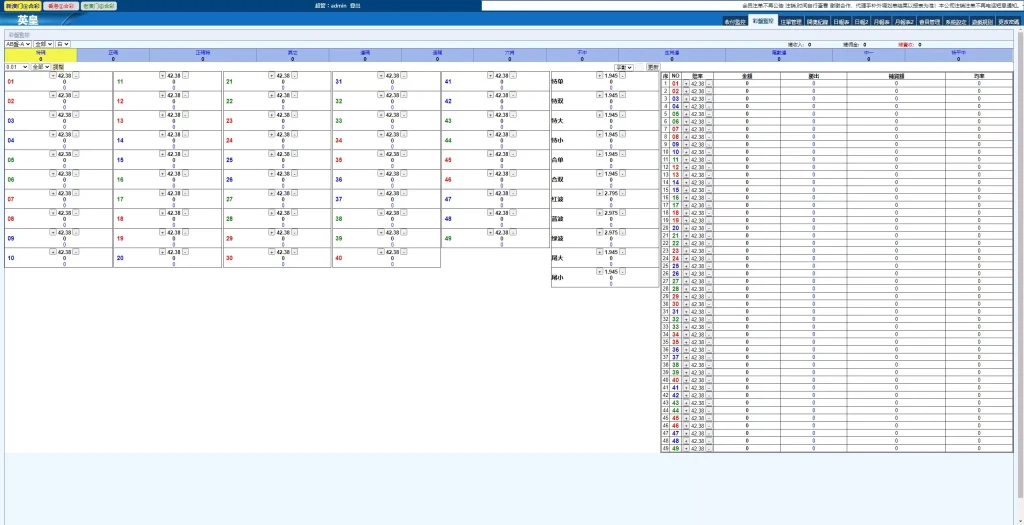The height and width of the screenshot is (525, 1024).
Task: Decrease odds for number 21 in grid
Action: coord(295,76)
